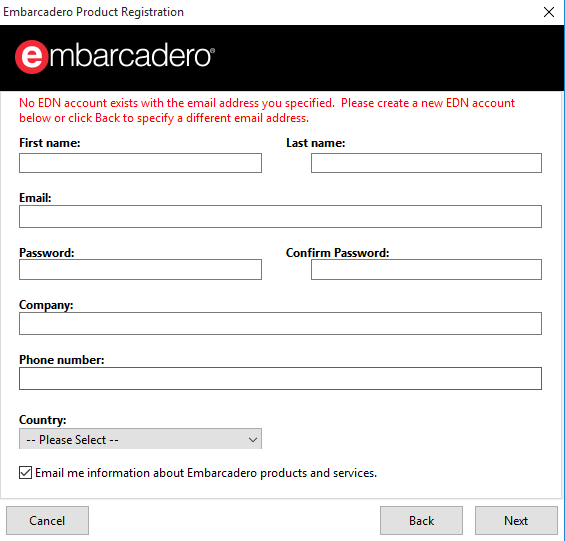Screen dimensions: 565x541
Task: Click the Last name label
Action: 316,143
